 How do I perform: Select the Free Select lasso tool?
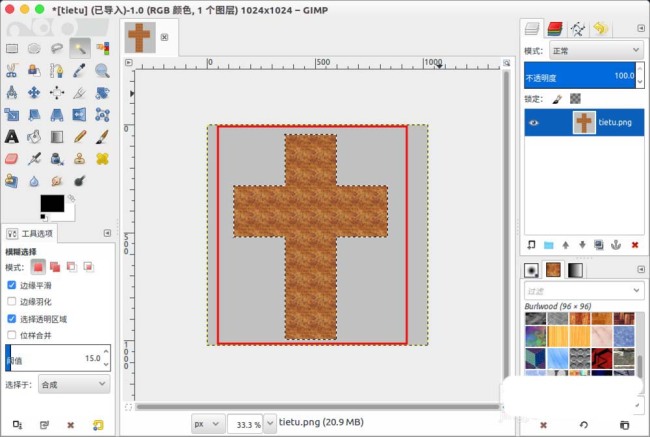coord(57,49)
